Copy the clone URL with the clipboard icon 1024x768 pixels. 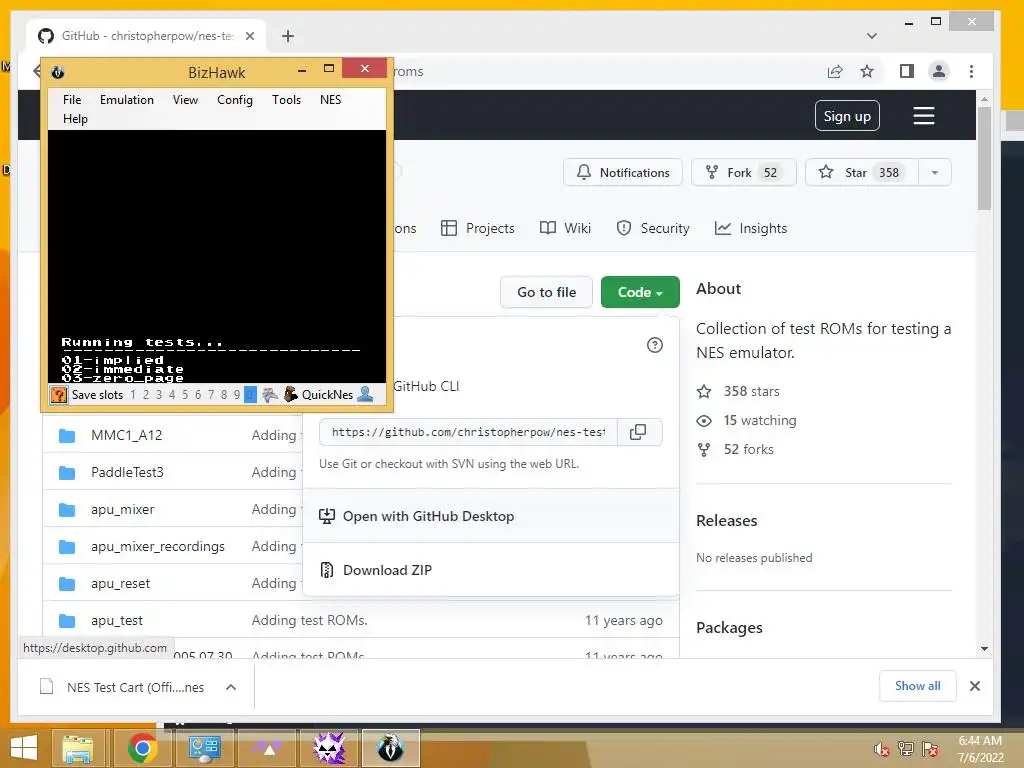click(638, 432)
